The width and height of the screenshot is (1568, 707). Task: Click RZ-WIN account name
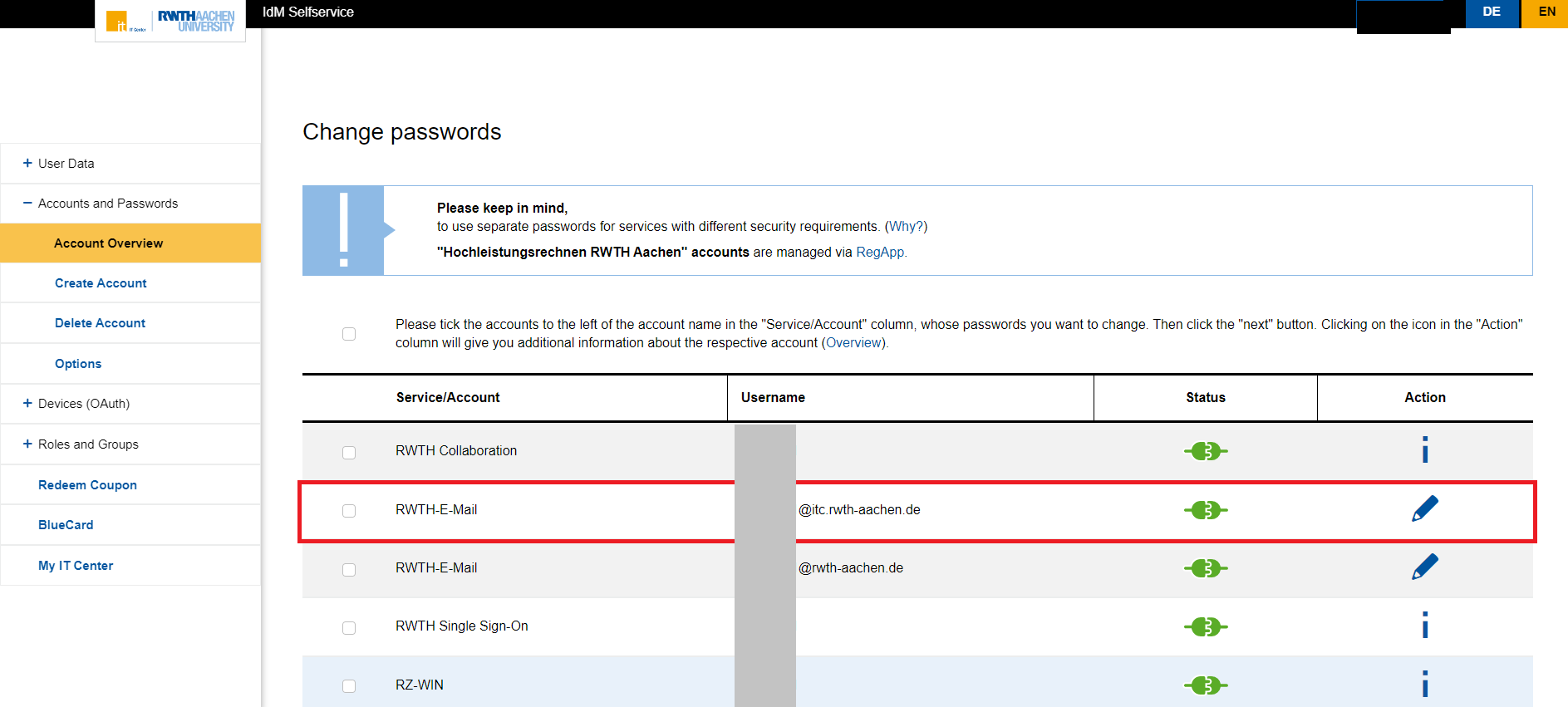point(420,685)
